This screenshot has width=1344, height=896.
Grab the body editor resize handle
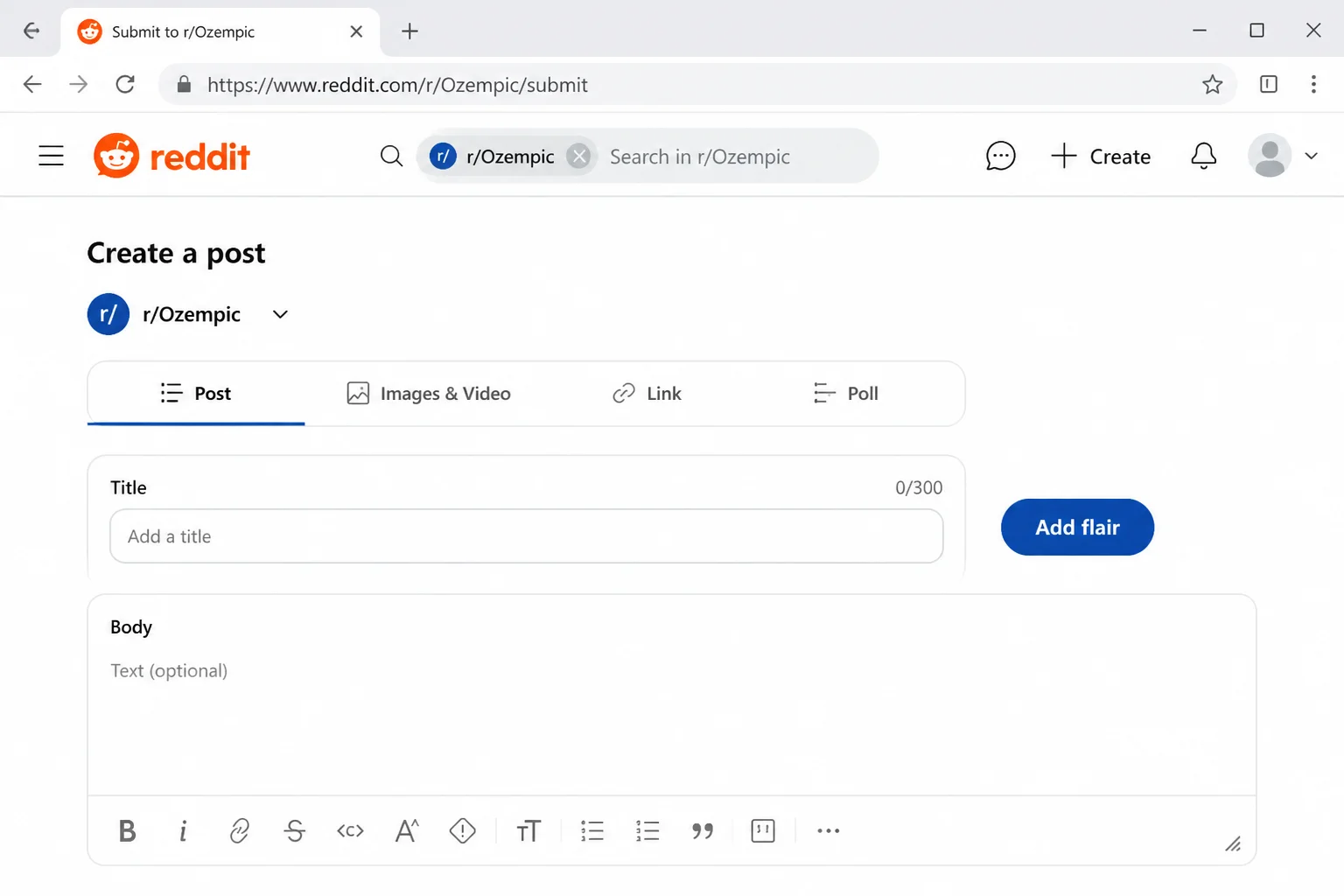point(1233,843)
